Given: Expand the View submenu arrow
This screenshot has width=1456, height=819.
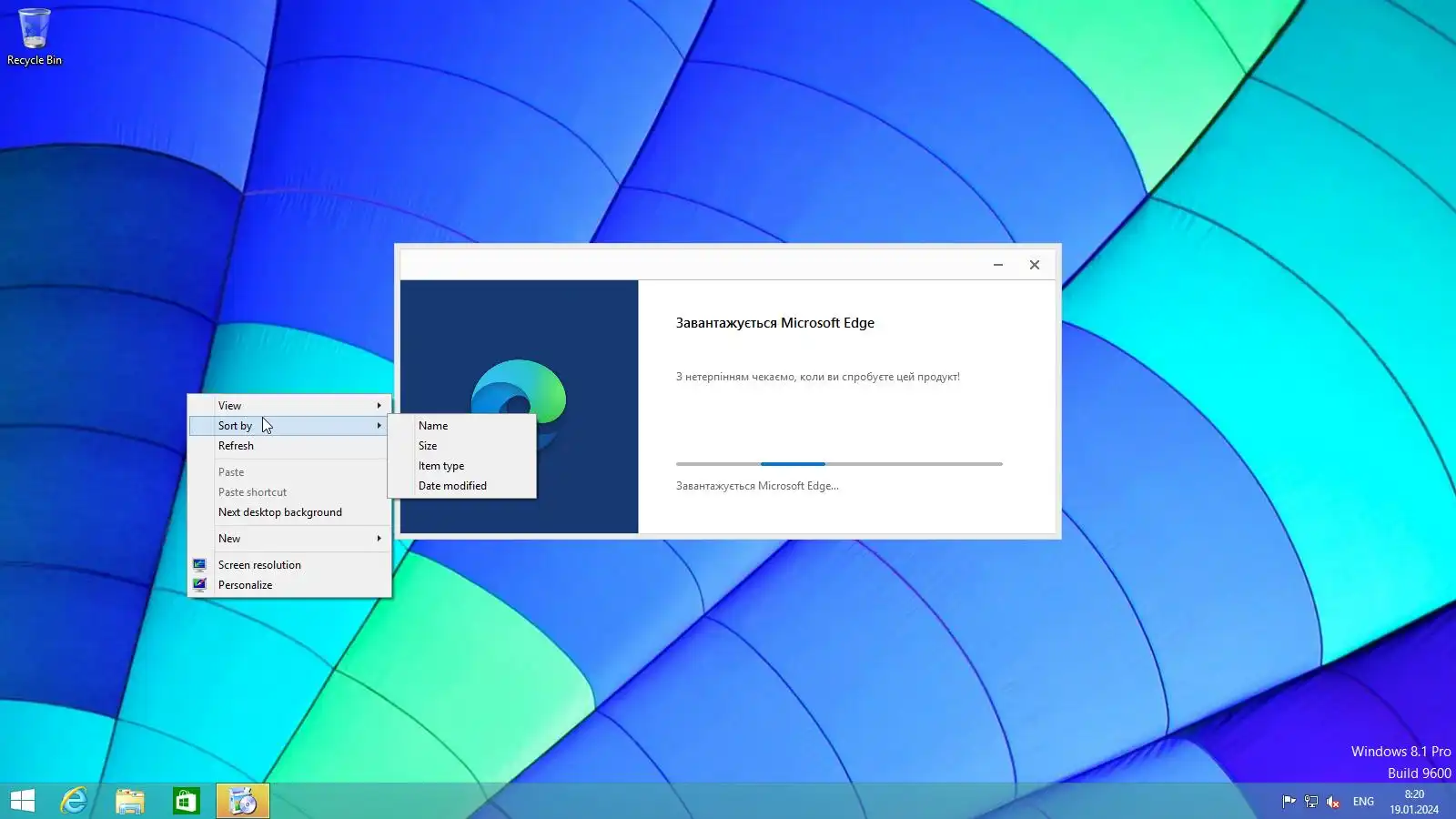Looking at the screenshot, I should [x=379, y=406].
